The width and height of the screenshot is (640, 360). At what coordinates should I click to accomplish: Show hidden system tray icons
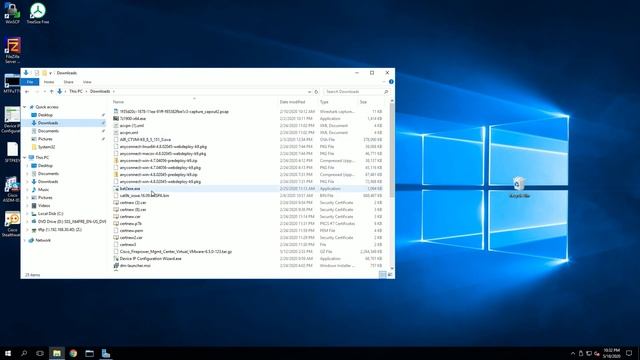[573, 353]
